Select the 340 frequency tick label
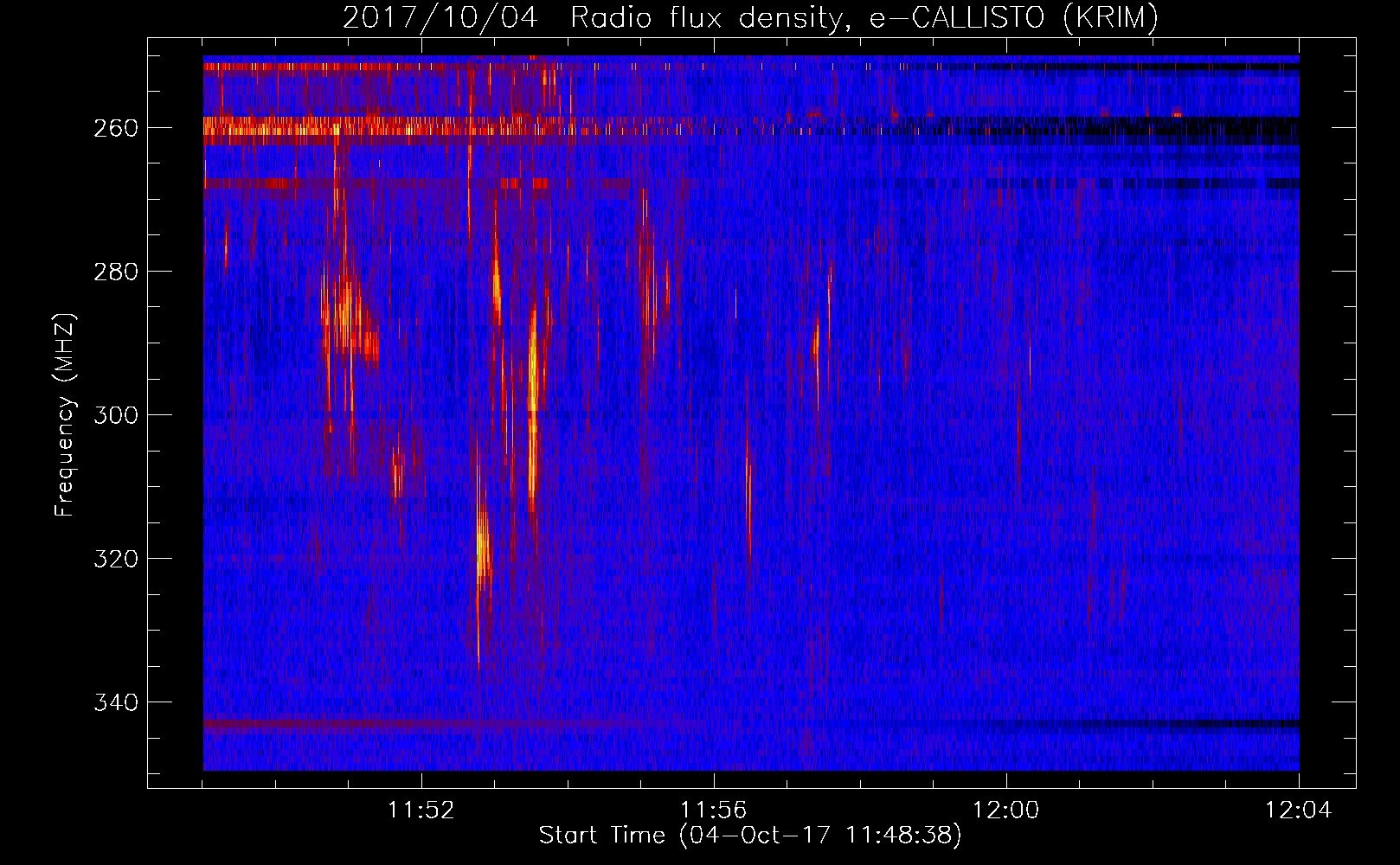1400x865 pixels. tap(115, 702)
